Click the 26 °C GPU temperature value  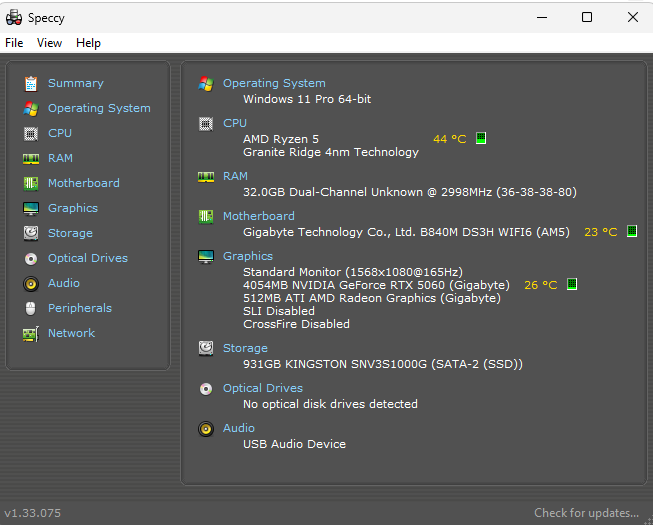point(541,285)
